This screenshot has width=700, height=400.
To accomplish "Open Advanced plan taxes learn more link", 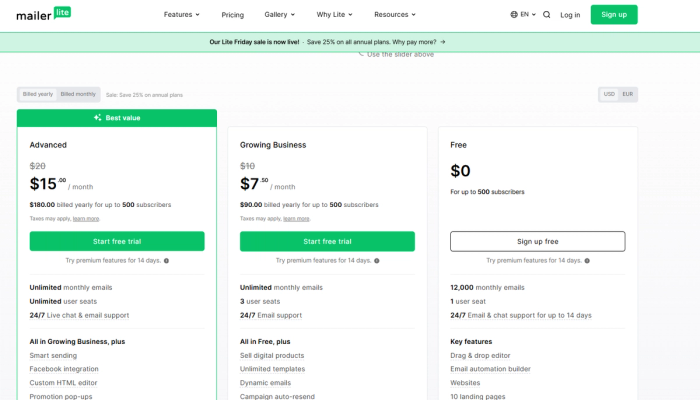I will pos(86,219).
